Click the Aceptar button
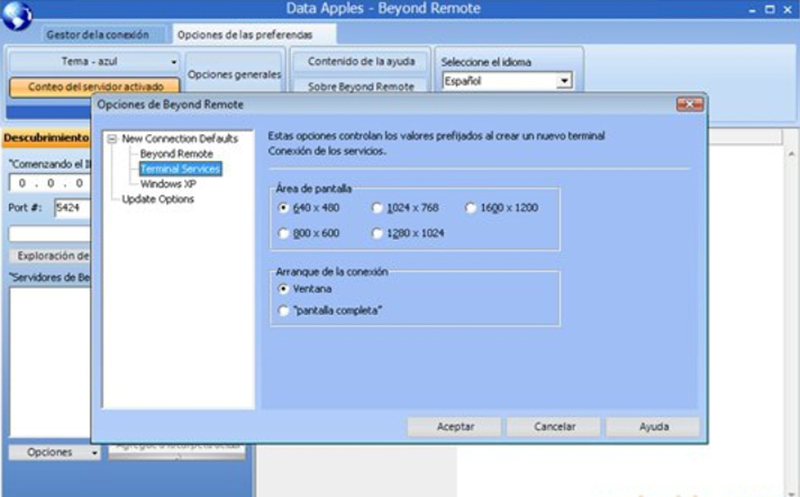Image resolution: width=800 pixels, height=497 pixels. 454,427
